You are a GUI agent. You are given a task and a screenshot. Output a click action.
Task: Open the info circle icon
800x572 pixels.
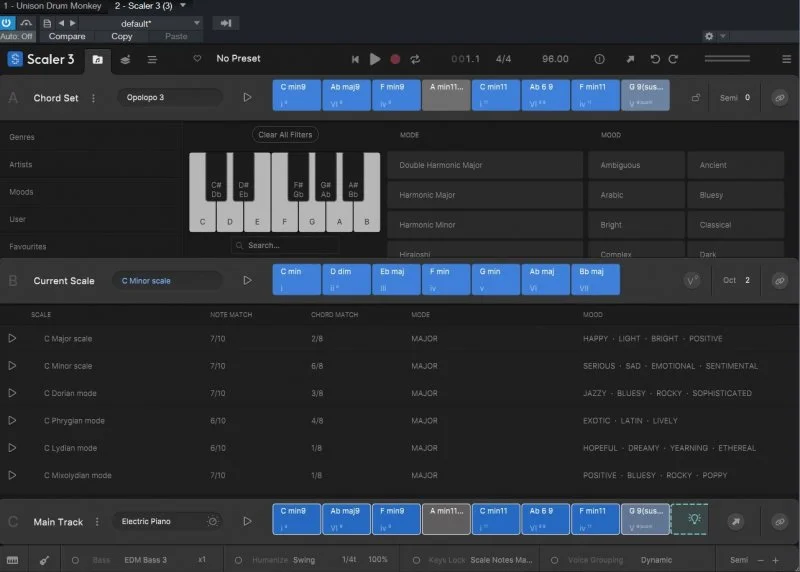point(599,59)
